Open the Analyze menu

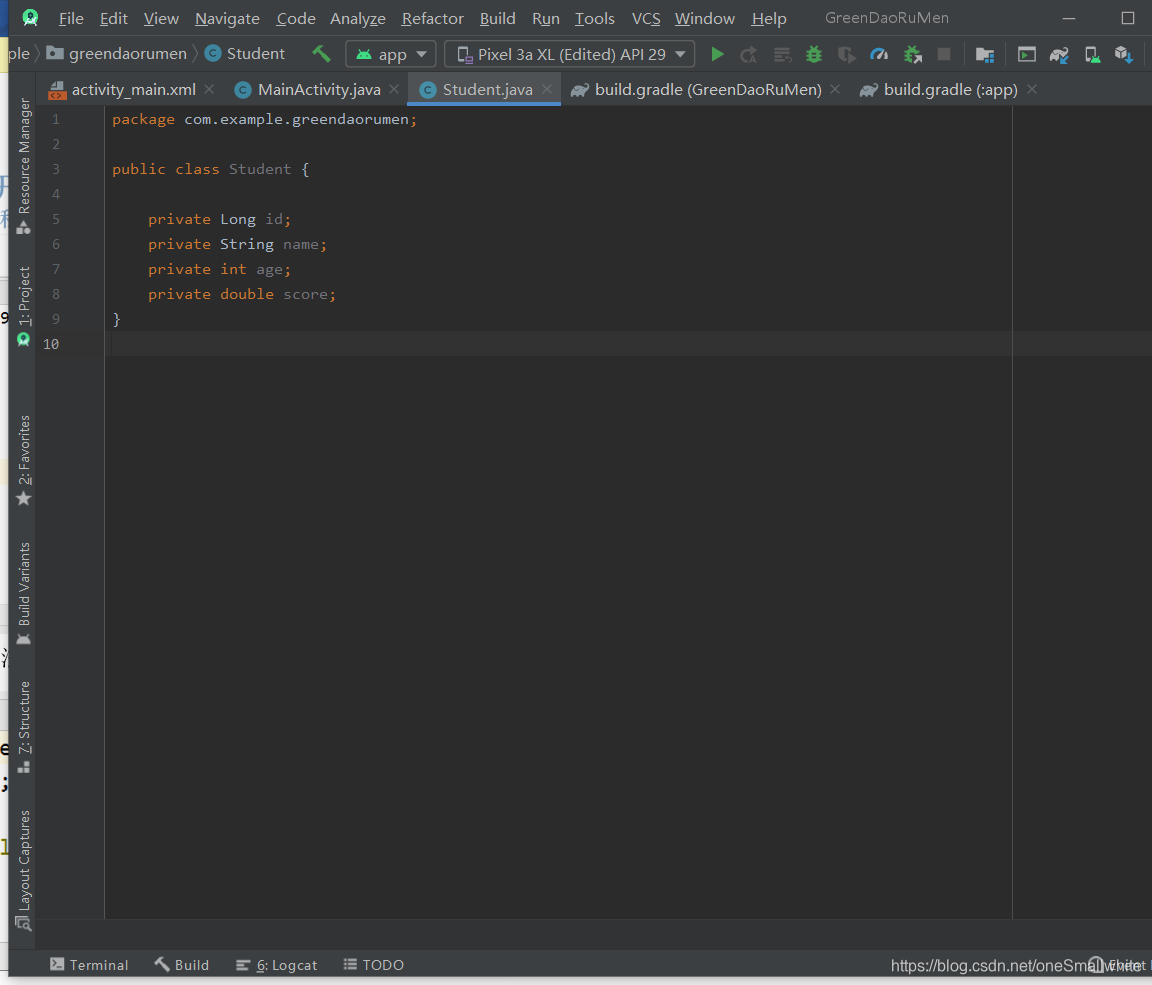(x=358, y=18)
